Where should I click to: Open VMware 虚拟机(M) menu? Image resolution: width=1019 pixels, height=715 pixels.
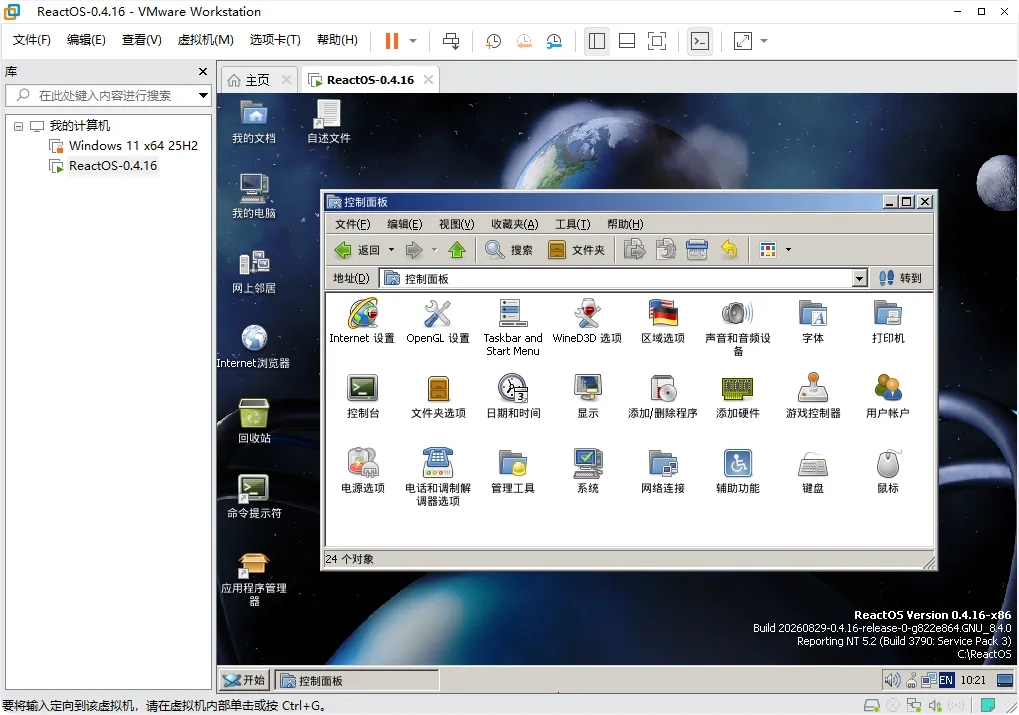click(x=205, y=40)
